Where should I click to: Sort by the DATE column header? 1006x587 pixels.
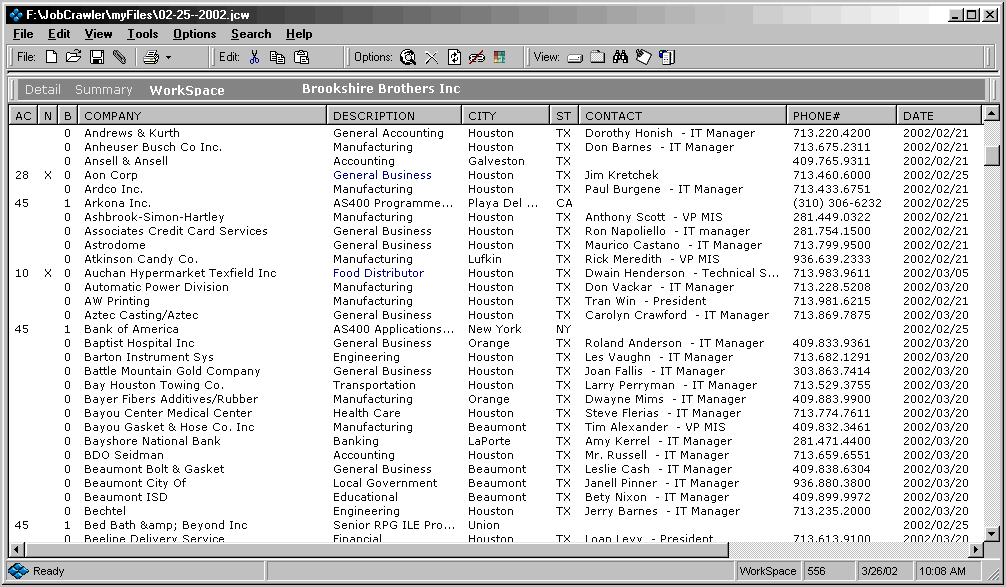coord(940,115)
